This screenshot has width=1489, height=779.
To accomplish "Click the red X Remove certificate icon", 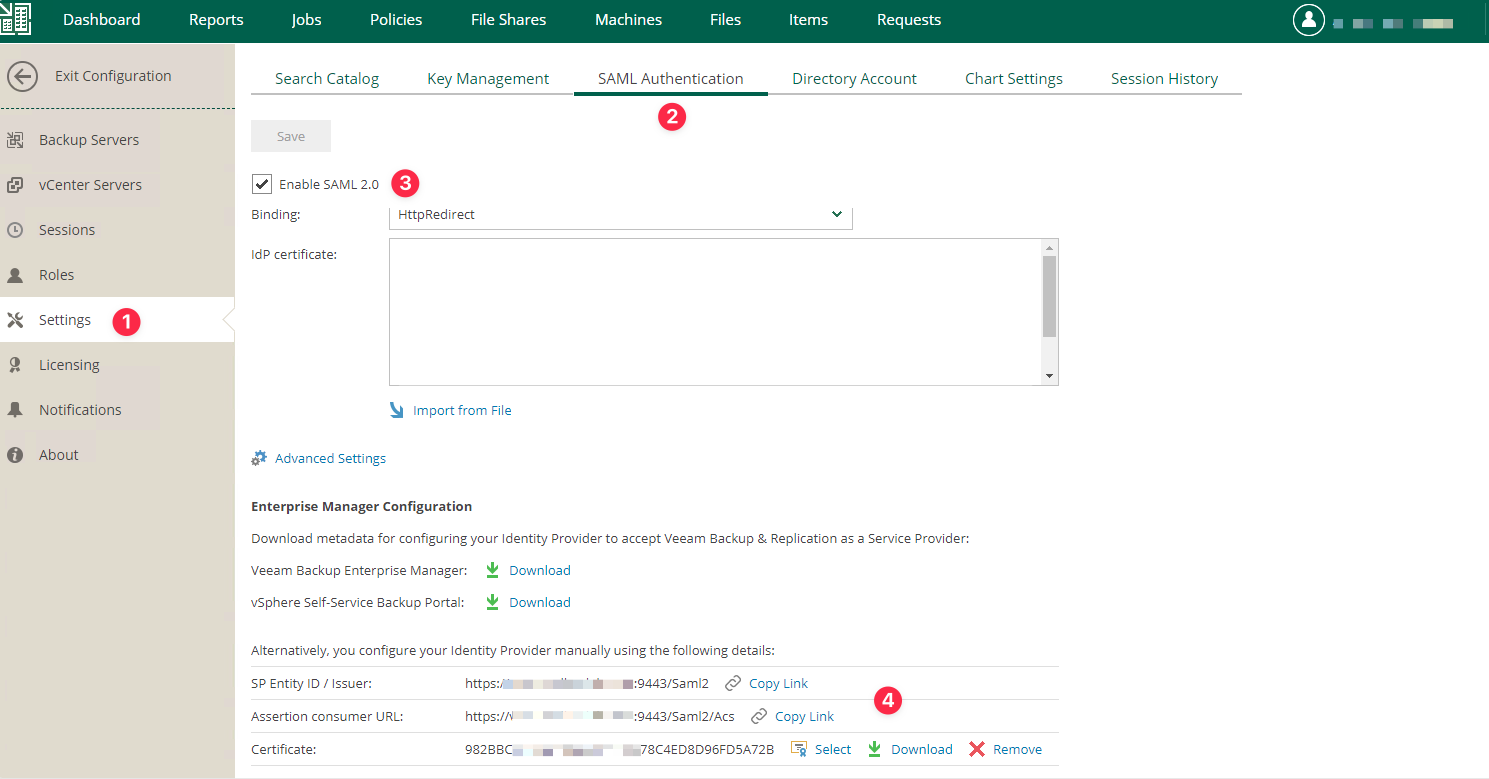I will tap(977, 749).
